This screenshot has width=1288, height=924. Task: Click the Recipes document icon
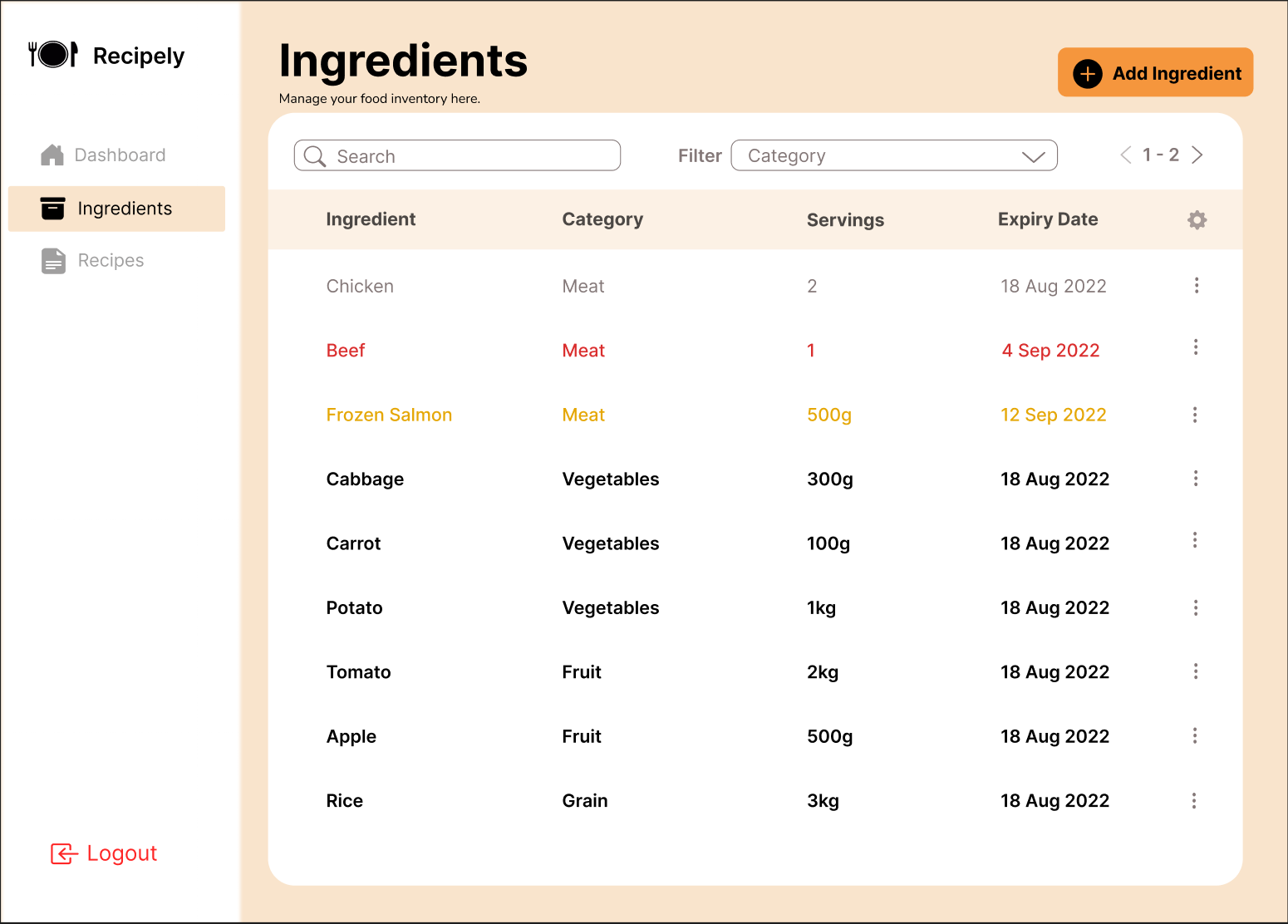[53, 261]
